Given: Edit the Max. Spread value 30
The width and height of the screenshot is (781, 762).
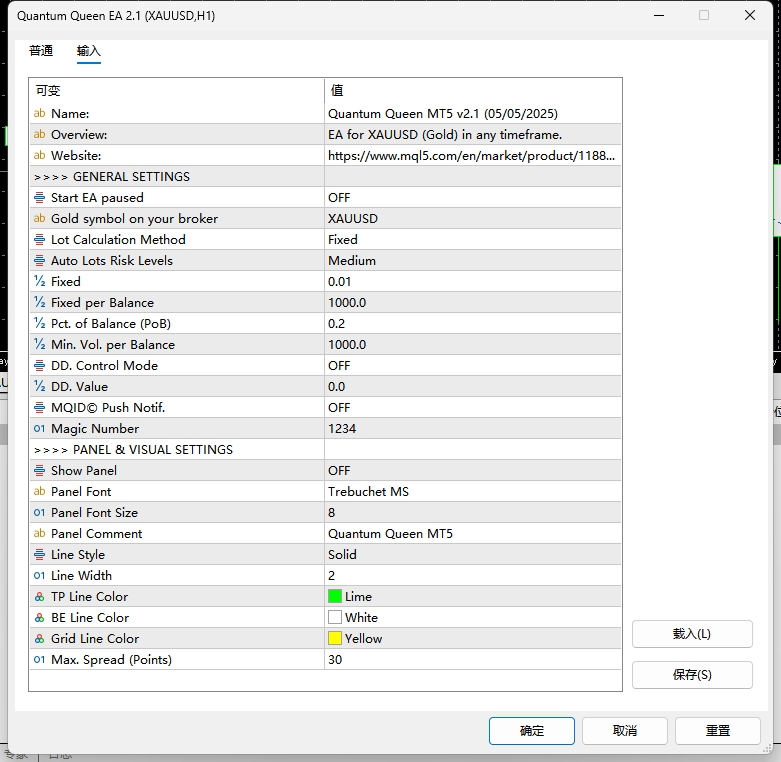Looking at the screenshot, I should 473,659.
